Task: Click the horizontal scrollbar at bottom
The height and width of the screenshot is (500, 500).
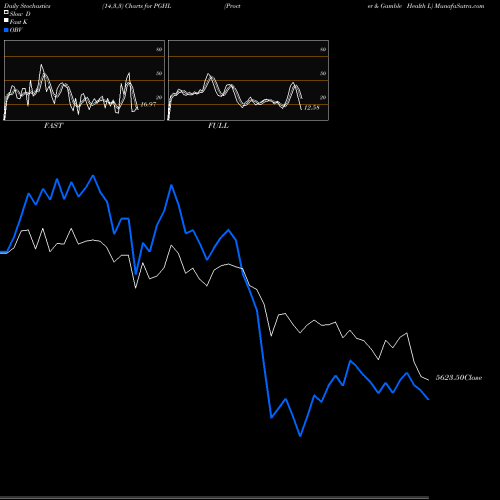Action: click(214, 498)
